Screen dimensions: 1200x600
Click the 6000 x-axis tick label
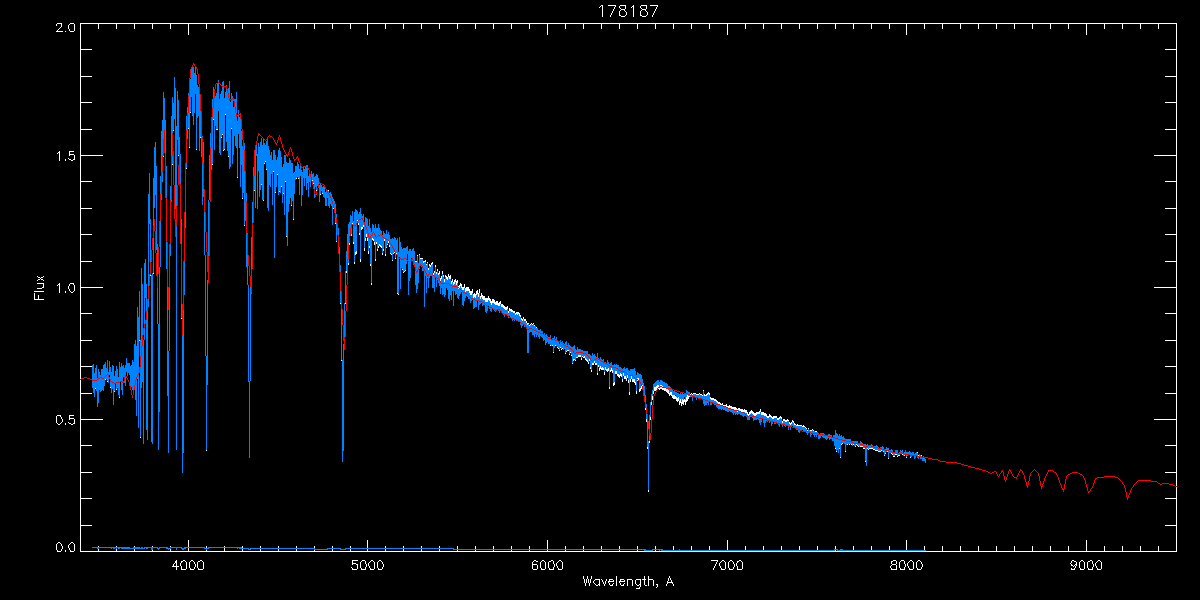[547, 565]
